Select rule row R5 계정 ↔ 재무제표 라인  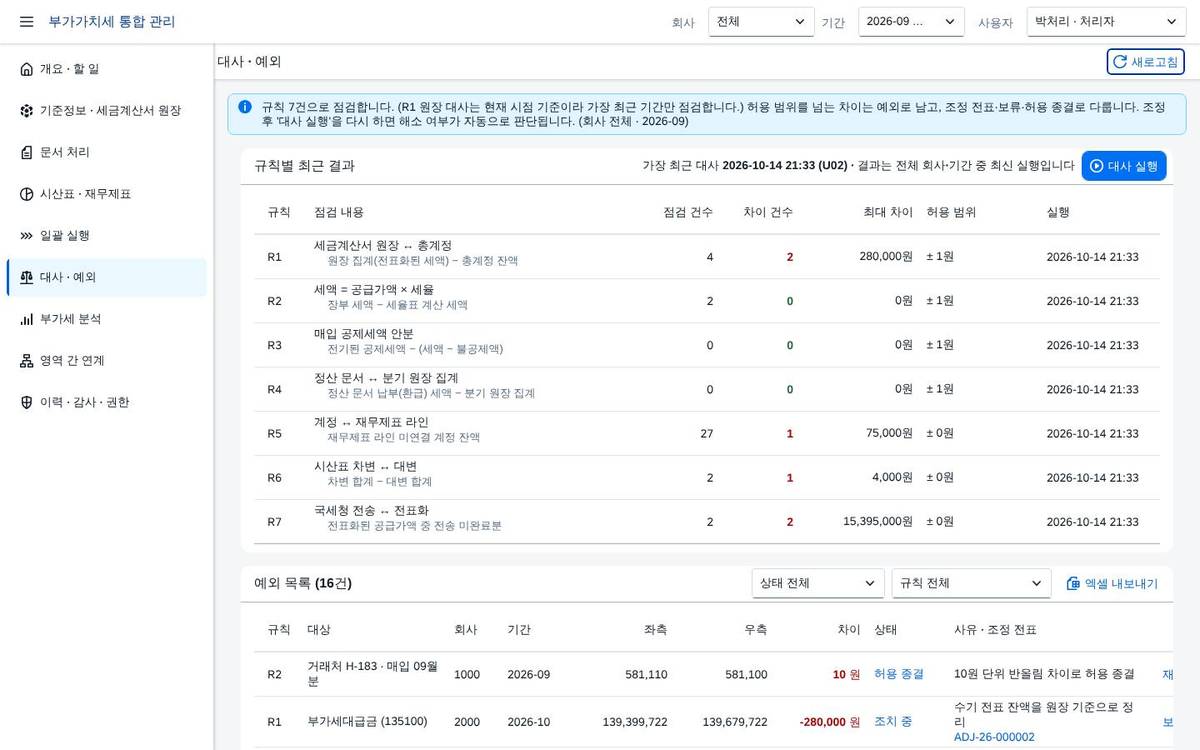coord(707,433)
